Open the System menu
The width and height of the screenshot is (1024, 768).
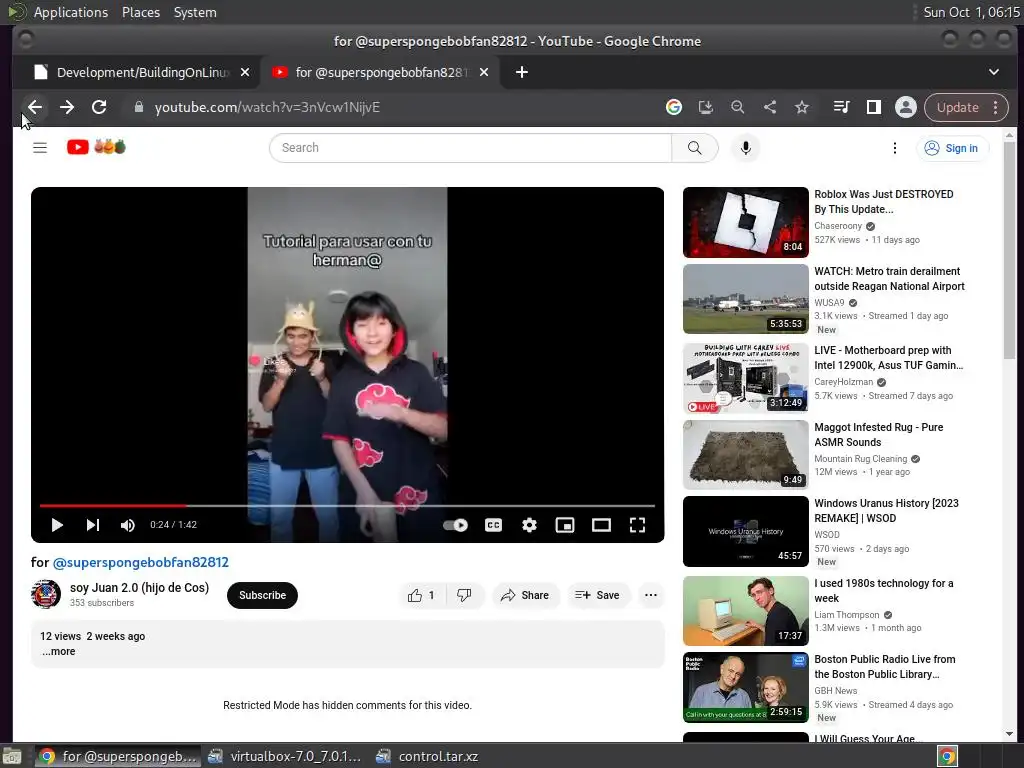pyautogui.click(x=195, y=12)
